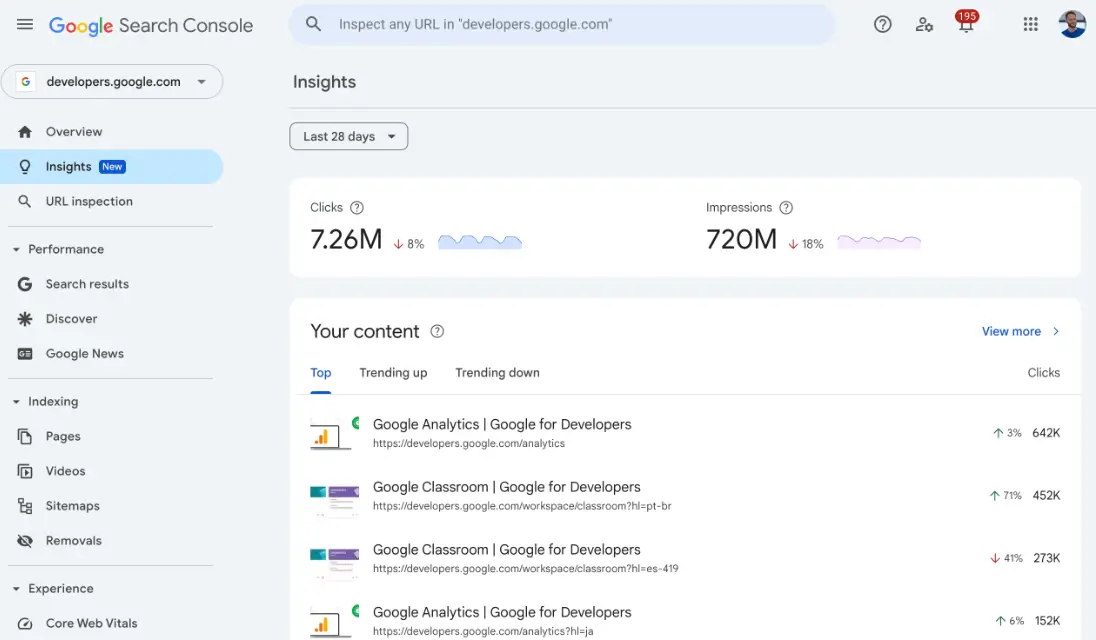1096x640 pixels.
Task: Collapse the Performance section
Action: click(17, 250)
